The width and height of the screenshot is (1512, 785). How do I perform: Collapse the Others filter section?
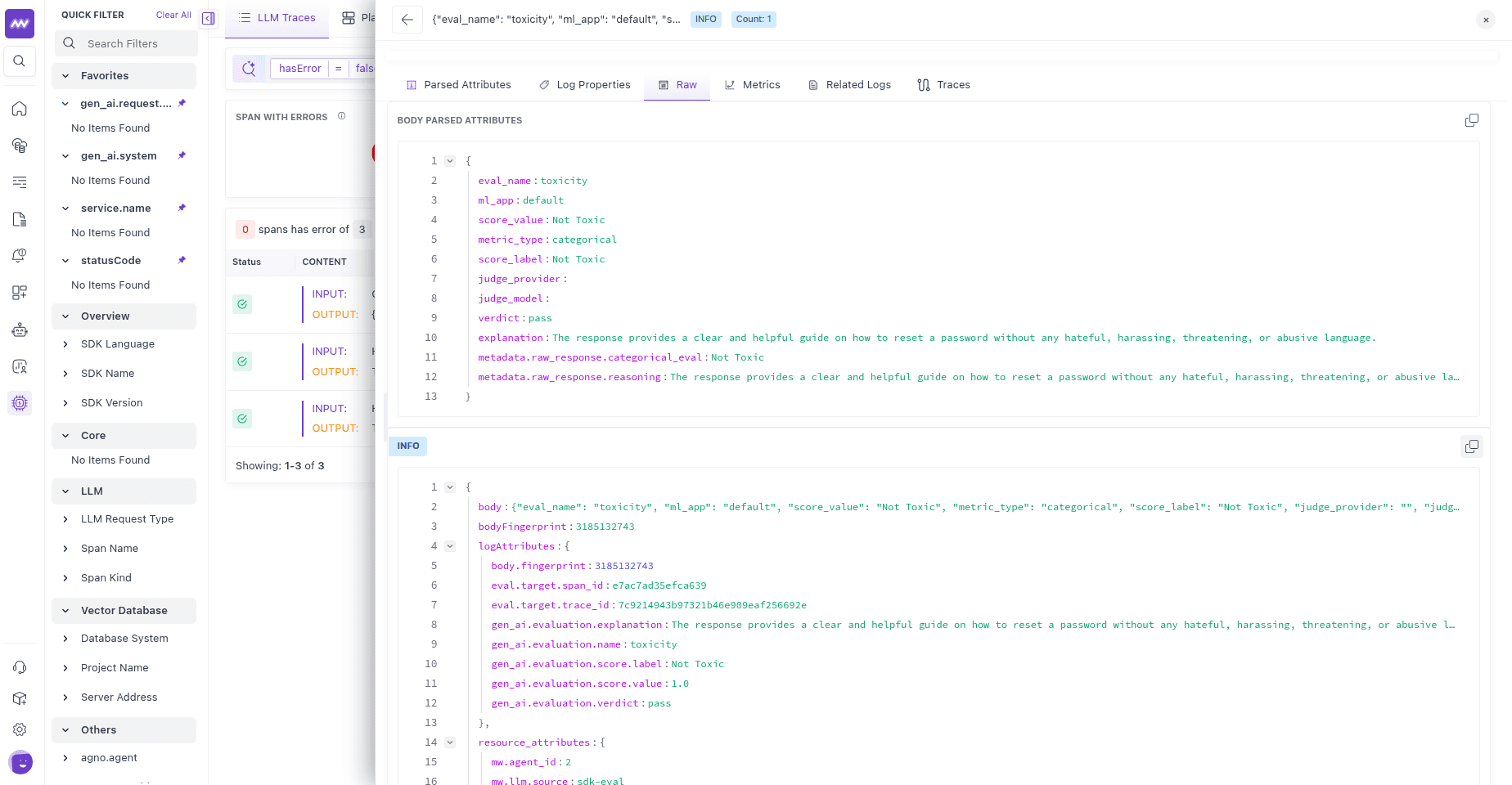coord(65,730)
